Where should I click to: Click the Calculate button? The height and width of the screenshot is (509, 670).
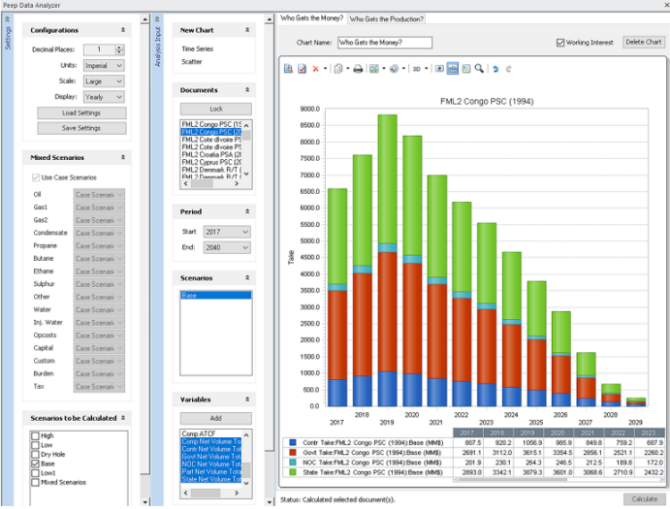[644, 499]
